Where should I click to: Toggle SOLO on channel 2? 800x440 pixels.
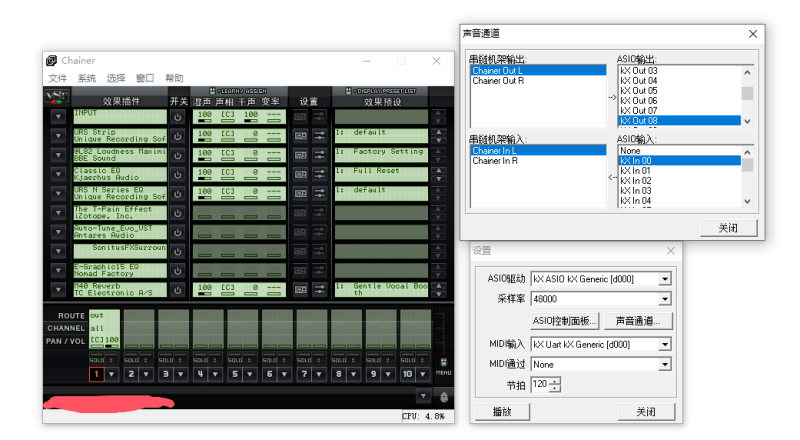click(x=131, y=359)
